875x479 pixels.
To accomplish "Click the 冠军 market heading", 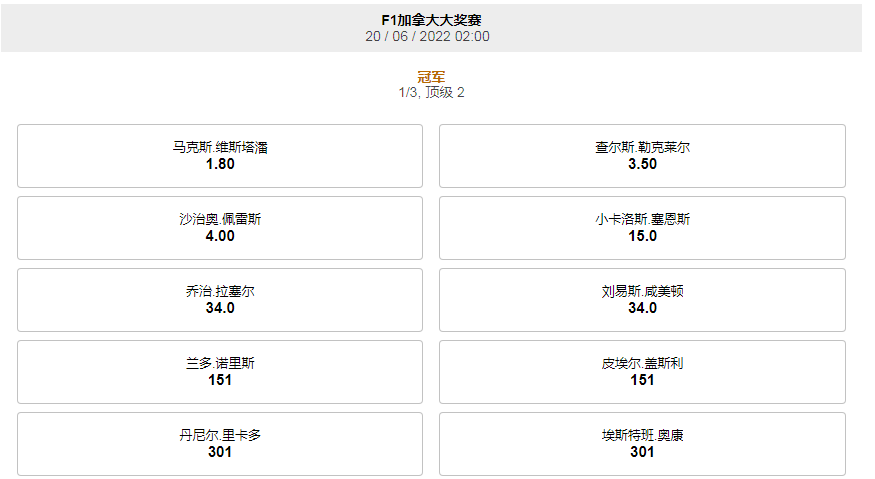I will [x=431, y=77].
